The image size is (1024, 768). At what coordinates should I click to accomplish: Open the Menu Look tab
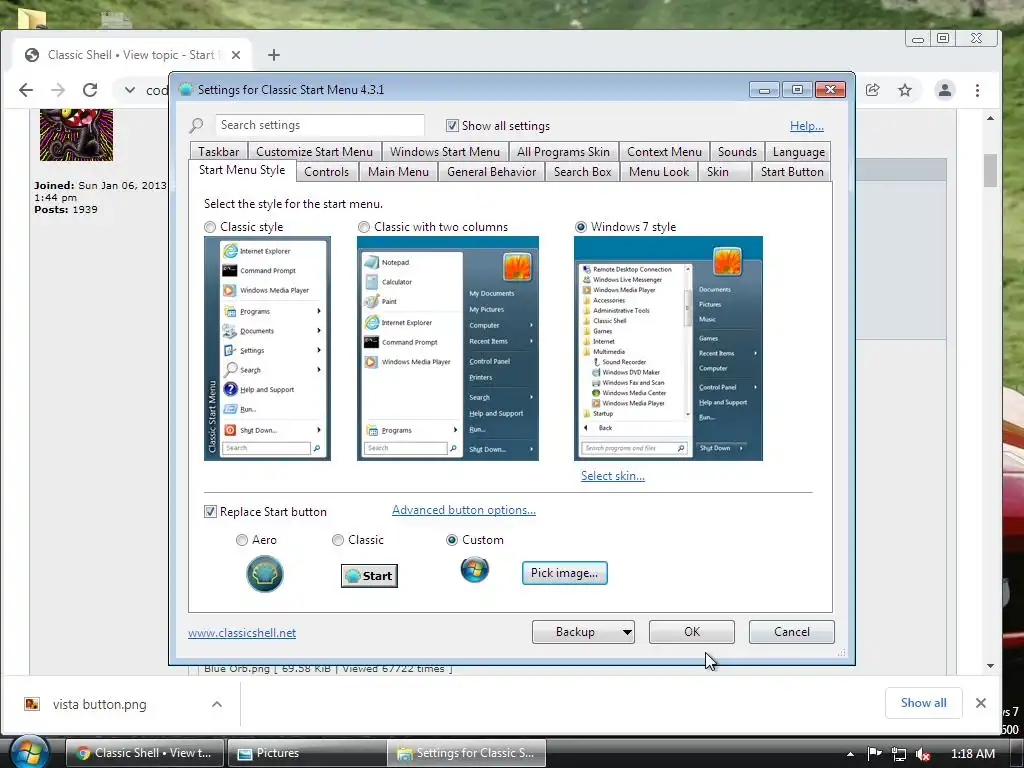tap(659, 172)
